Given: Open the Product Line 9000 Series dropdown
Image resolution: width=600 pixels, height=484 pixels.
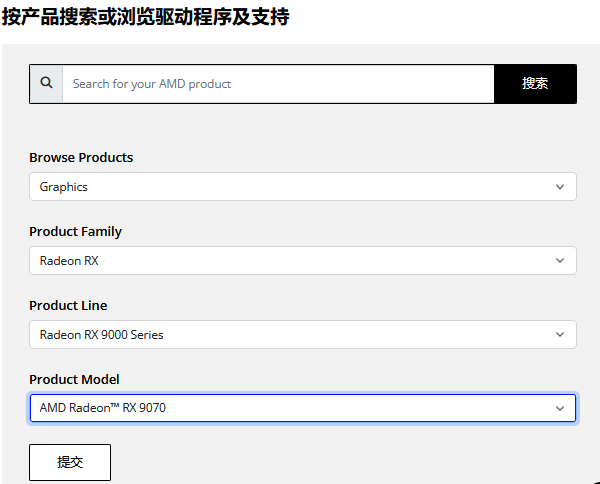Looking at the screenshot, I should (303, 334).
